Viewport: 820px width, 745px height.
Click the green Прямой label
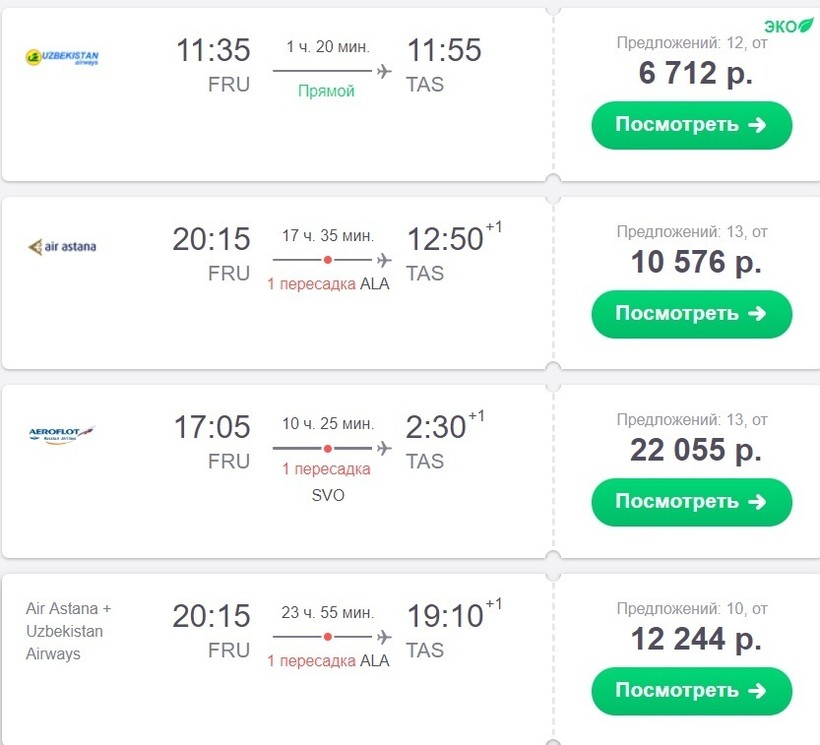[x=326, y=92]
